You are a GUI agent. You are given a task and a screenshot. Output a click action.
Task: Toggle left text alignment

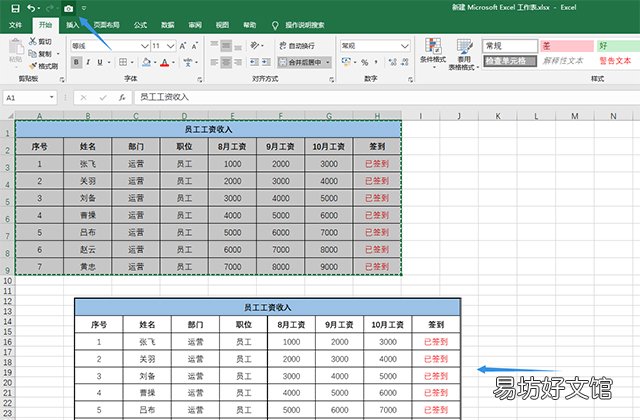pos(214,62)
